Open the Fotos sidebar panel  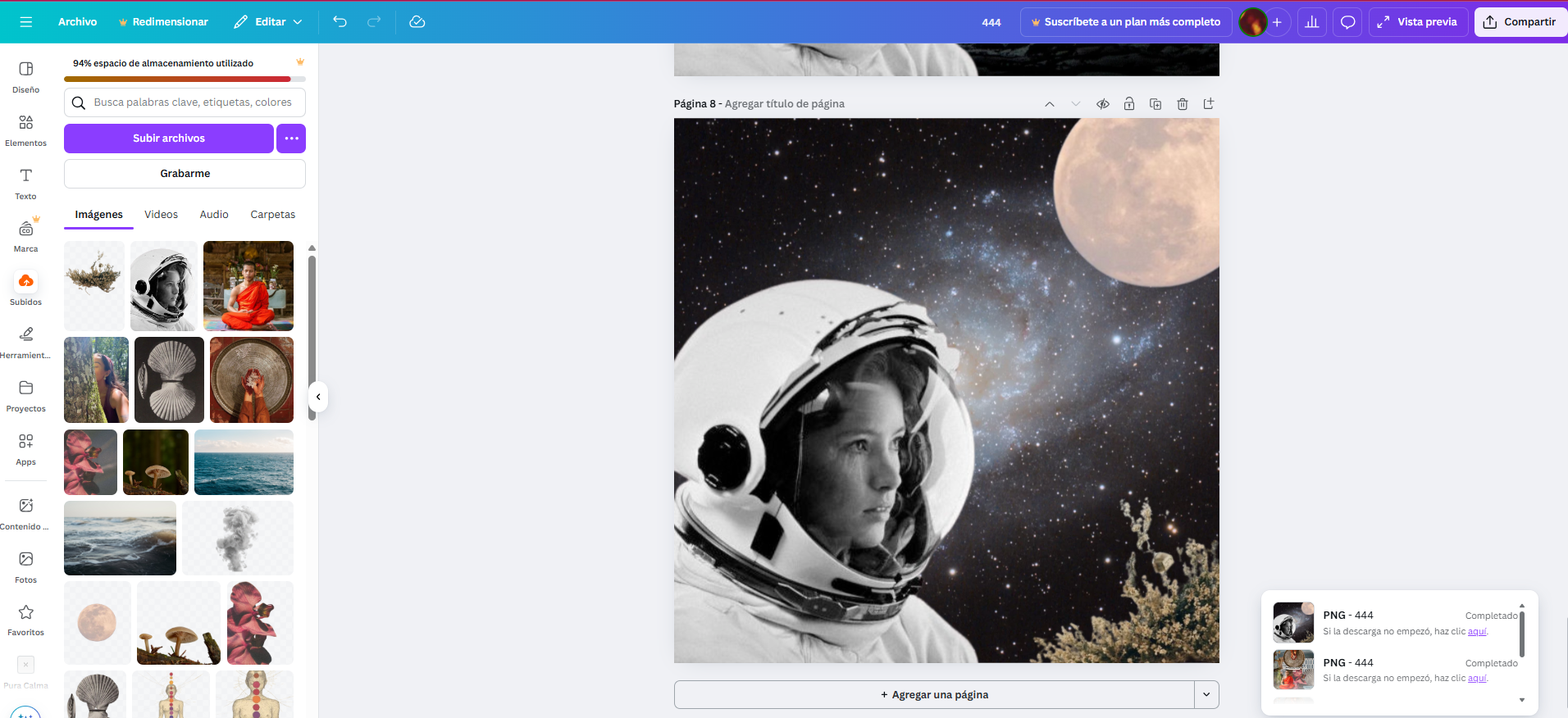[26, 567]
